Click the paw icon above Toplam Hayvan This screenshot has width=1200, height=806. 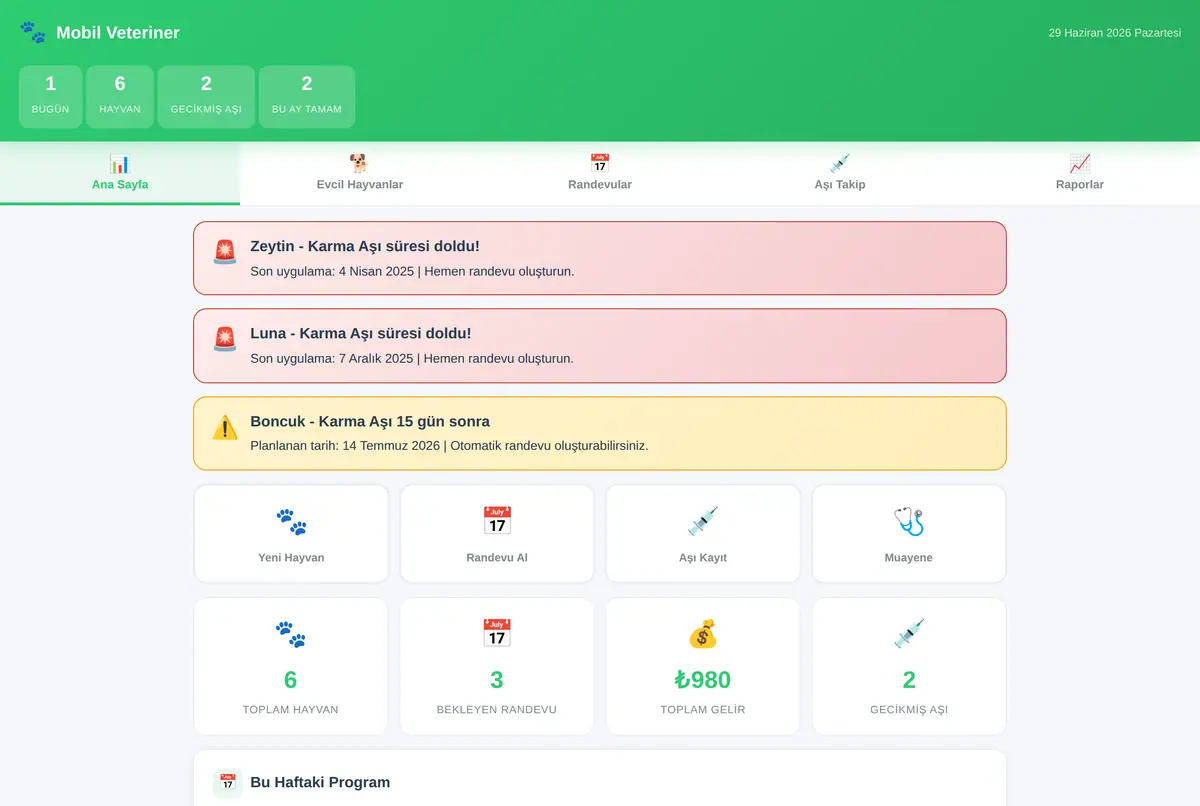291,634
